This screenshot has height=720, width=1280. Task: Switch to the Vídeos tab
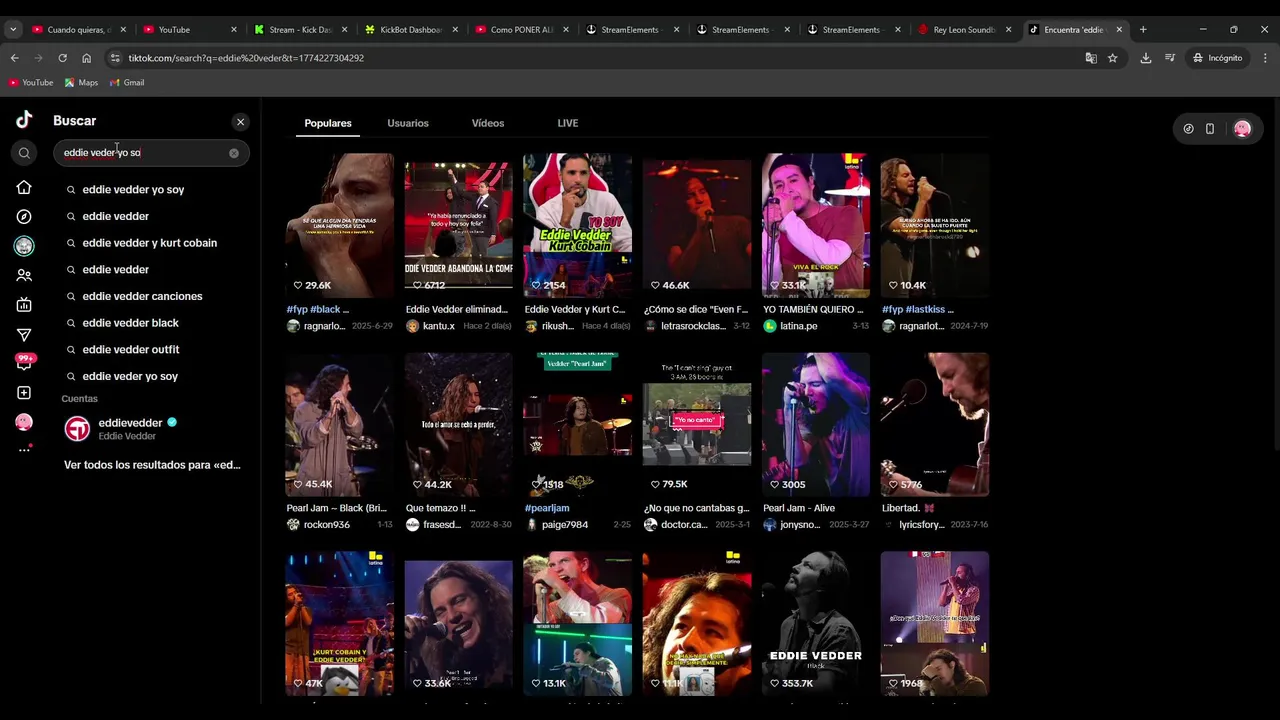coord(488,123)
